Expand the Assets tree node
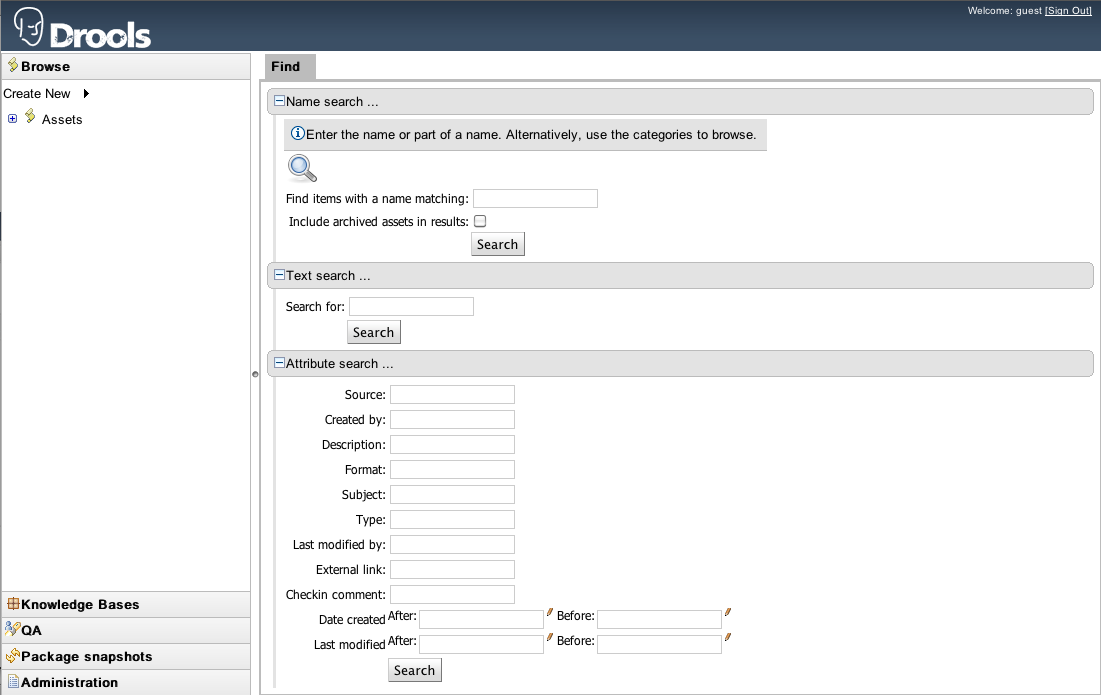1101x695 pixels. click(13, 119)
